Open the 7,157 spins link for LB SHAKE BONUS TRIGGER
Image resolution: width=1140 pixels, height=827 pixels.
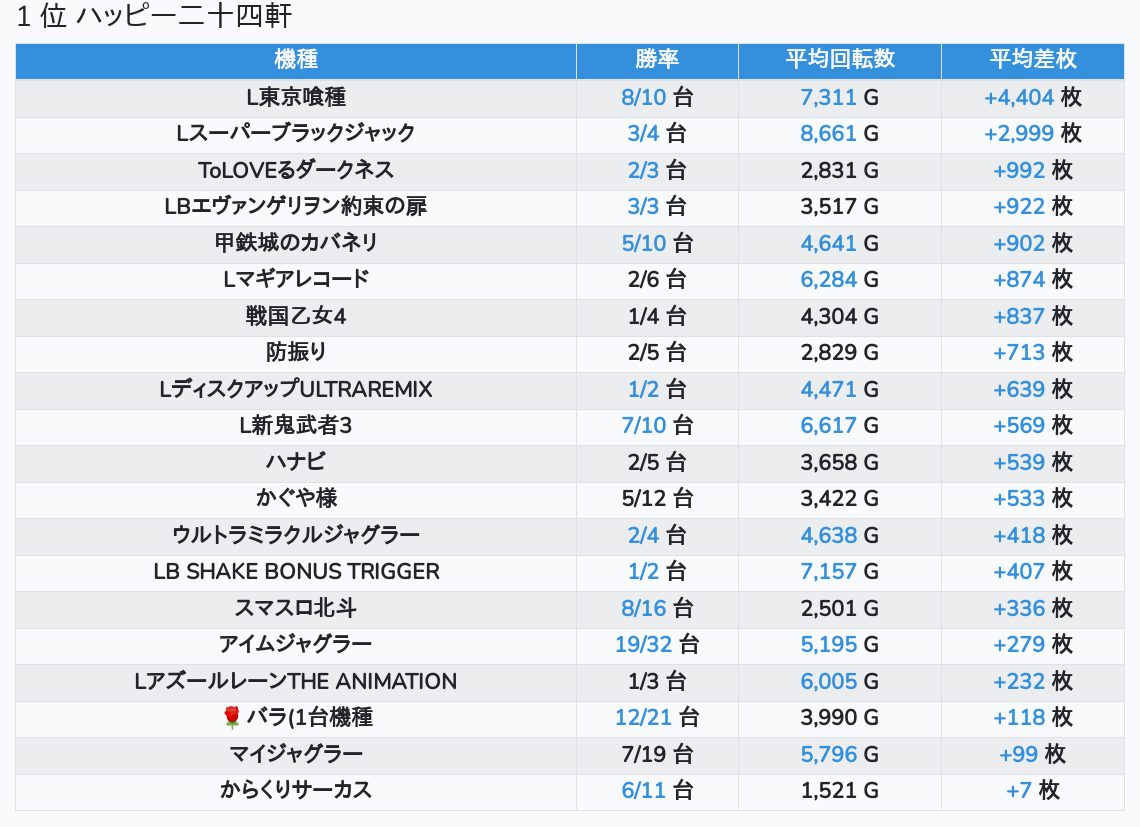pos(828,572)
